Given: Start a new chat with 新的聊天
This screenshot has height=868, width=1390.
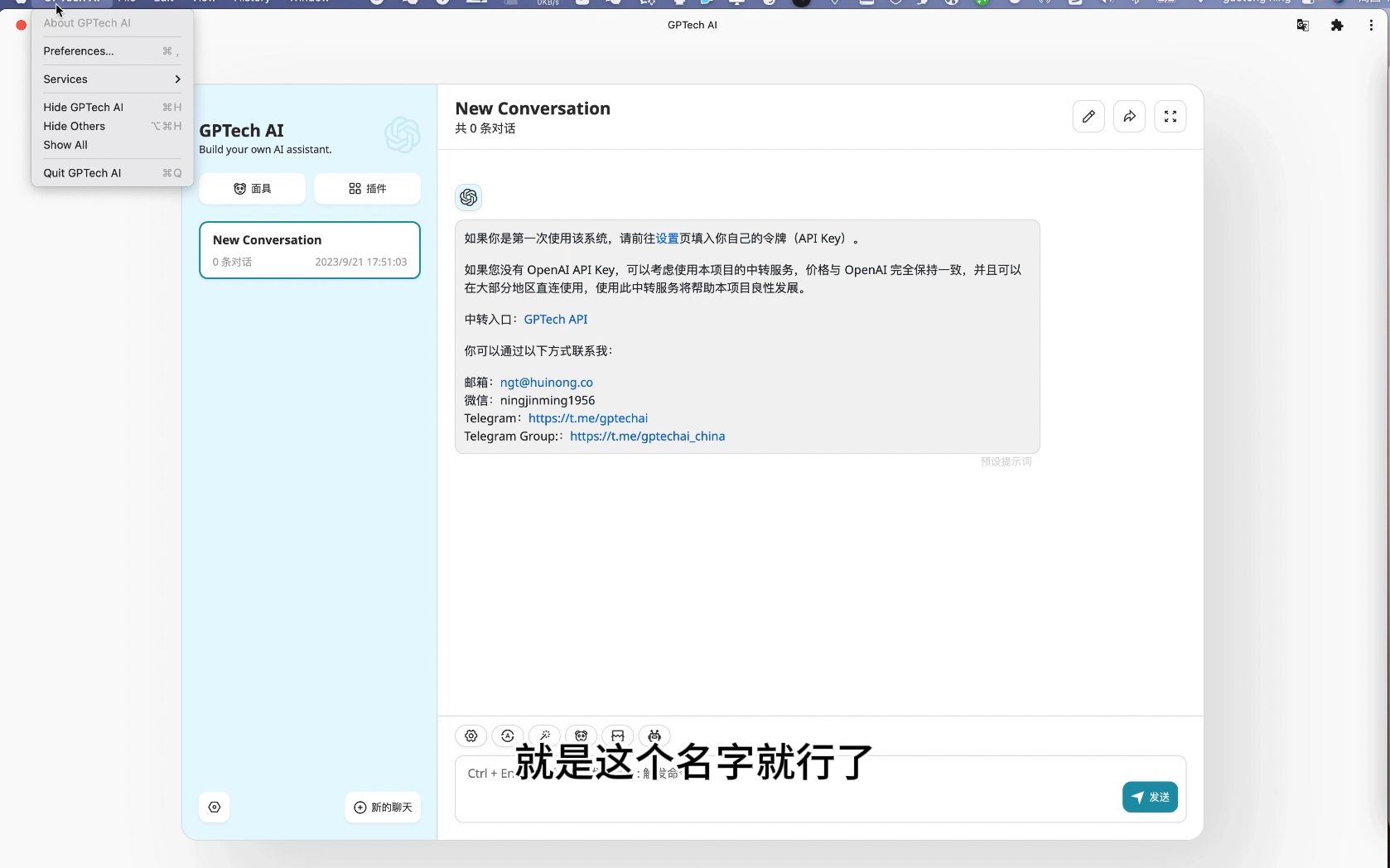Looking at the screenshot, I should coord(383,808).
